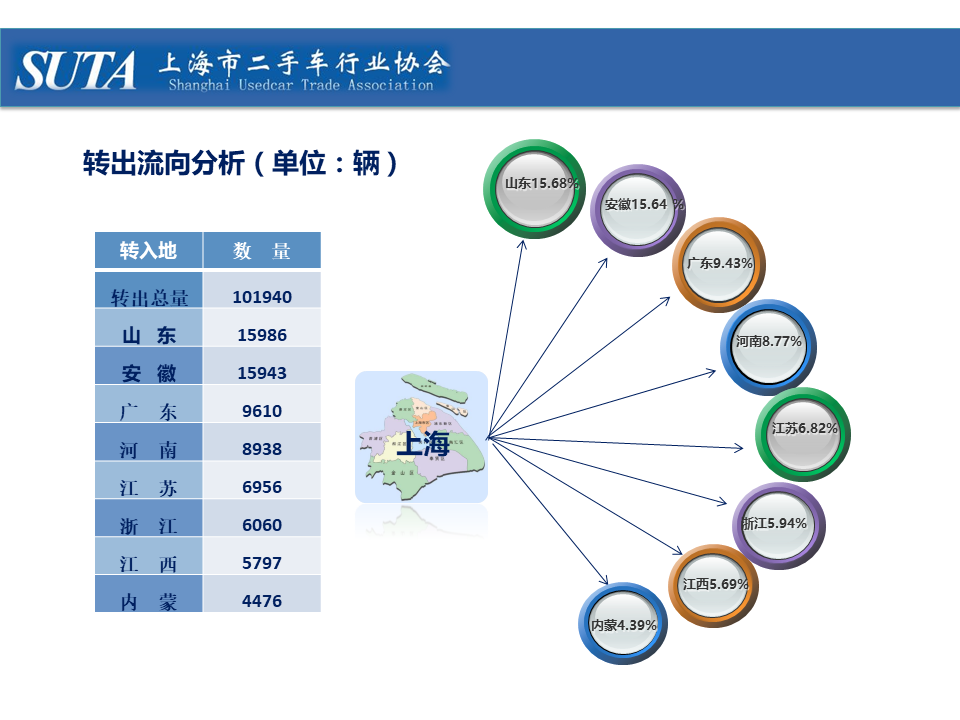Click the 江西5.69% orange circle
Viewport: 960px width, 720px height.
[712, 586]
